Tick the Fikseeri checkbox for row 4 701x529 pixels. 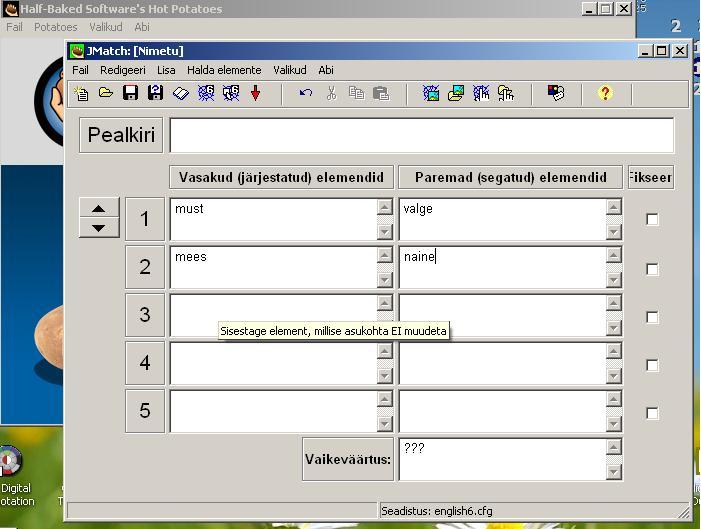[x=652, y=365]
